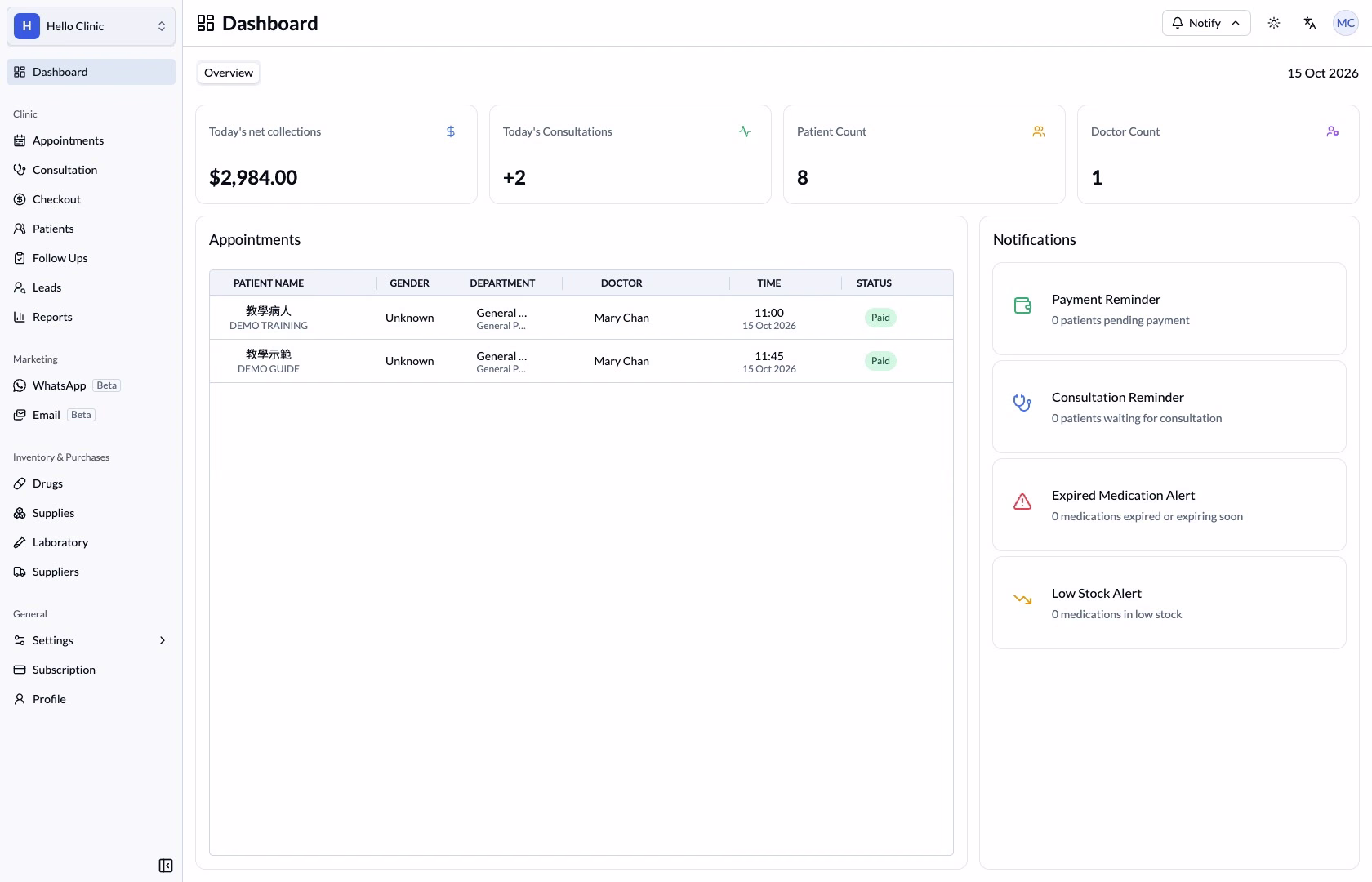The height and width of the screenshot is (882, 1372).
Task: Sort by the PATIENT NAME column header
Action: coord(269,283)
